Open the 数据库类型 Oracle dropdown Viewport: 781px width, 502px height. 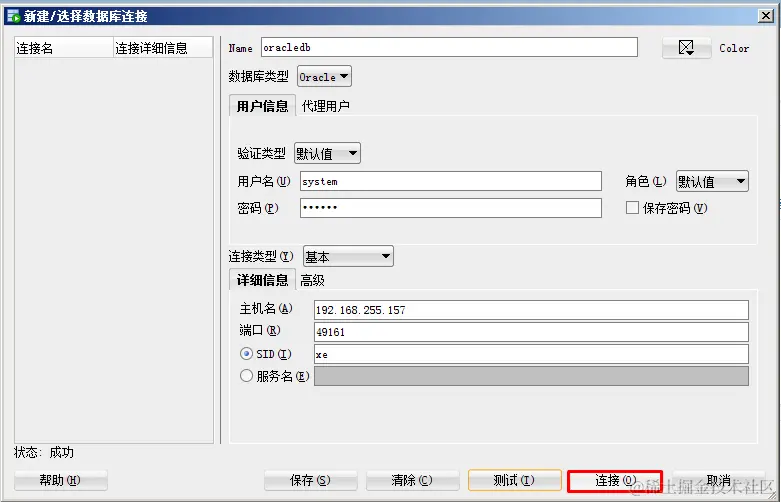324,77
